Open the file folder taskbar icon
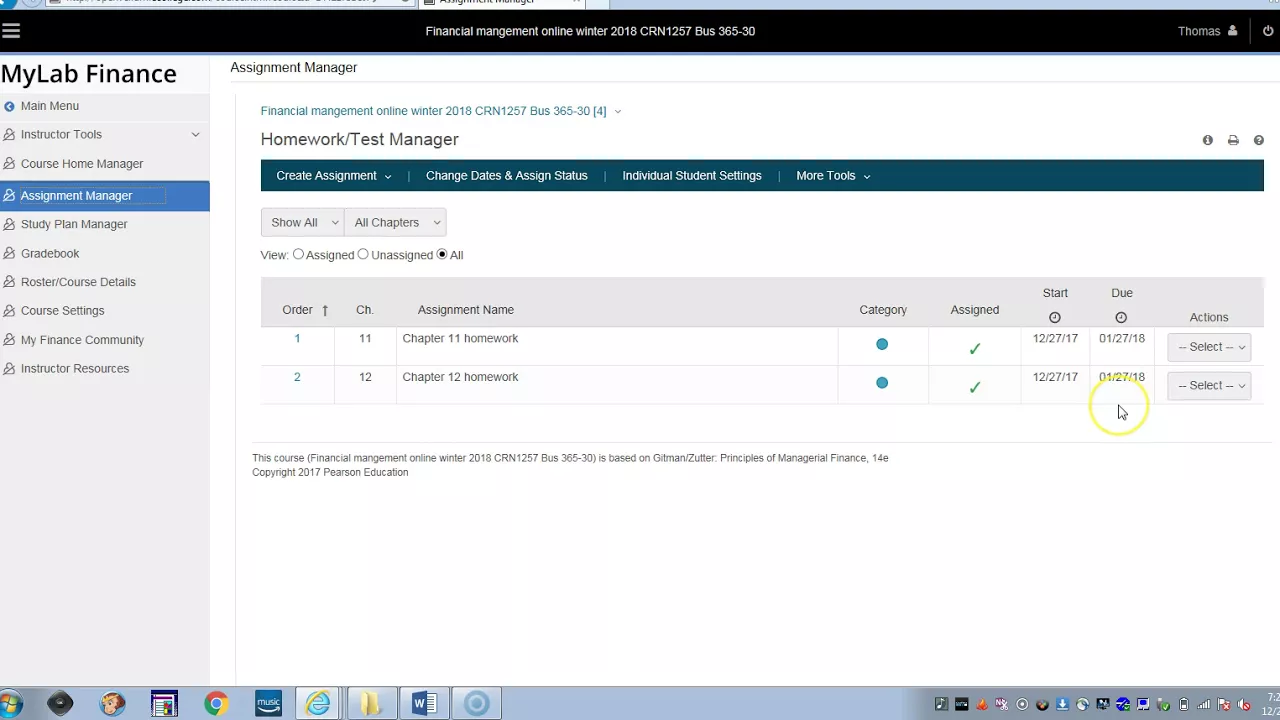 pyautogui.click(x=370, y=704)
